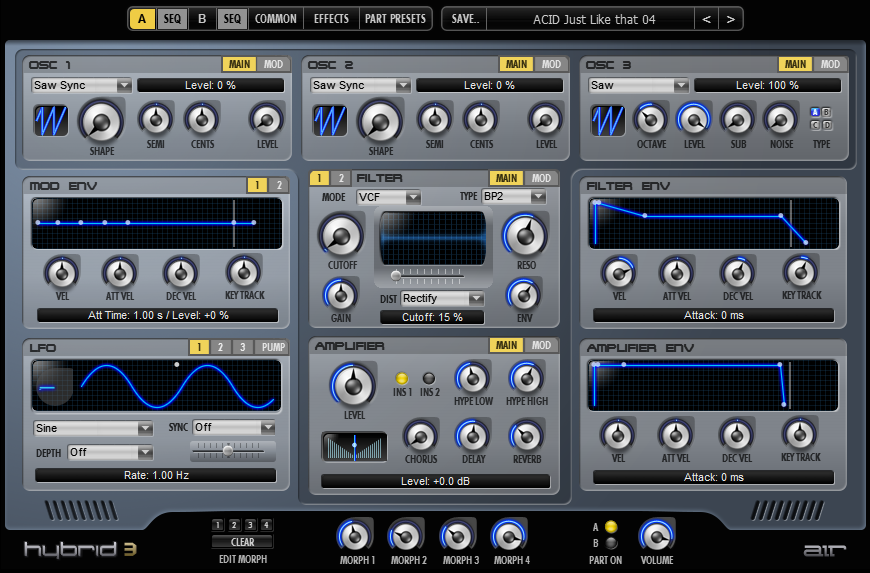
Task: Go to next preset with > button
Action: (731, 19)
